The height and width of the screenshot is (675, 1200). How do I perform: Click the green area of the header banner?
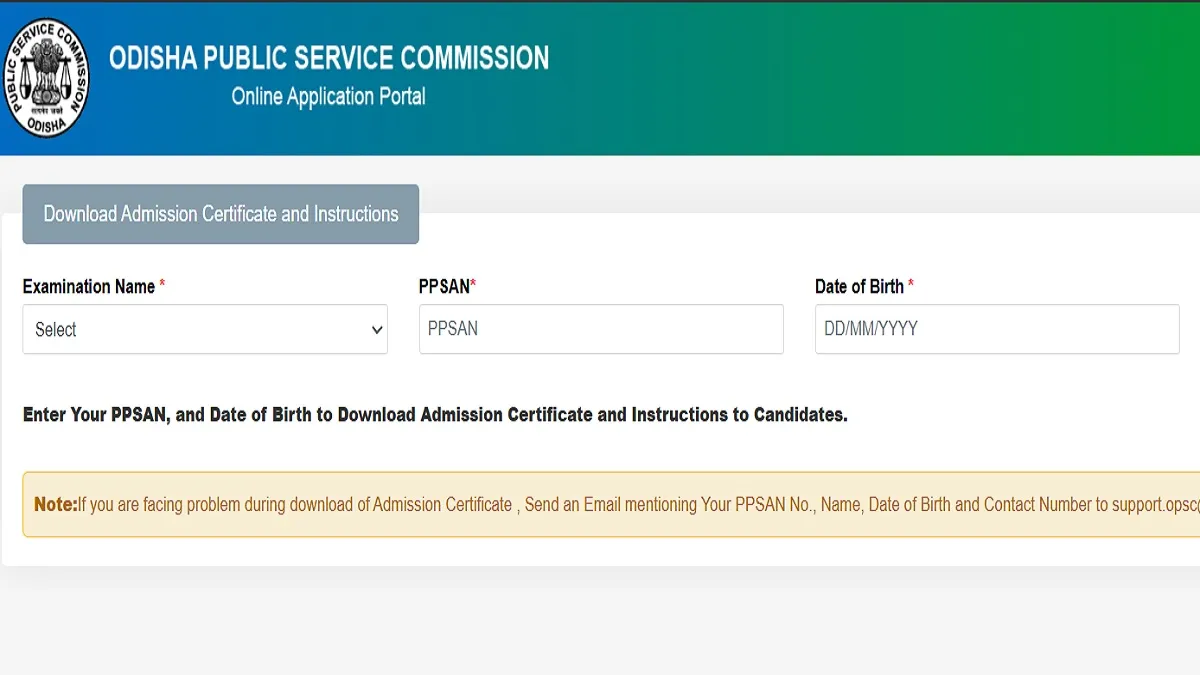coord(1050,80)
